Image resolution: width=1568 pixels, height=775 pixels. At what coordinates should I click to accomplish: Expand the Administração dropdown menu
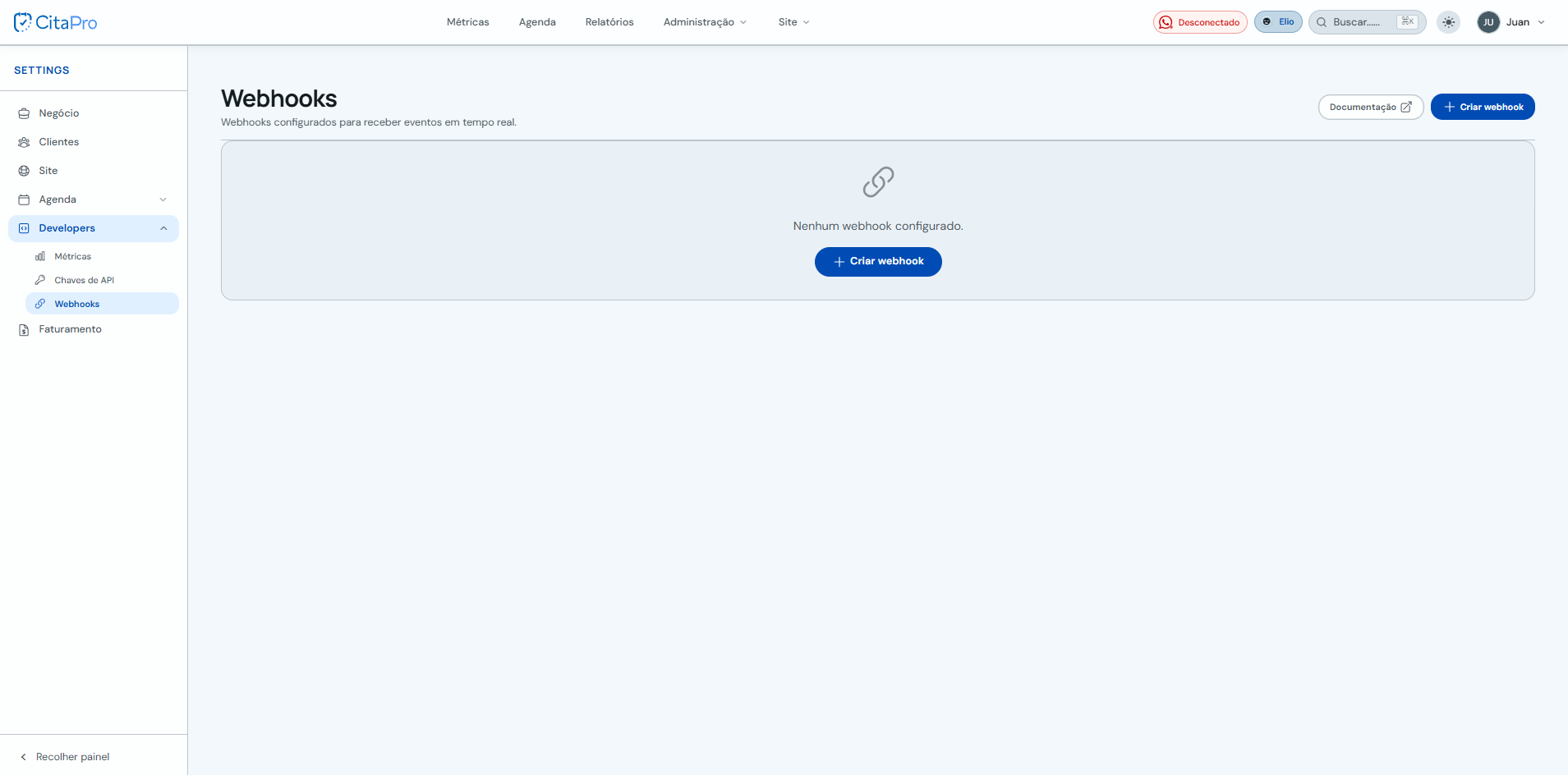click(705, 22)
